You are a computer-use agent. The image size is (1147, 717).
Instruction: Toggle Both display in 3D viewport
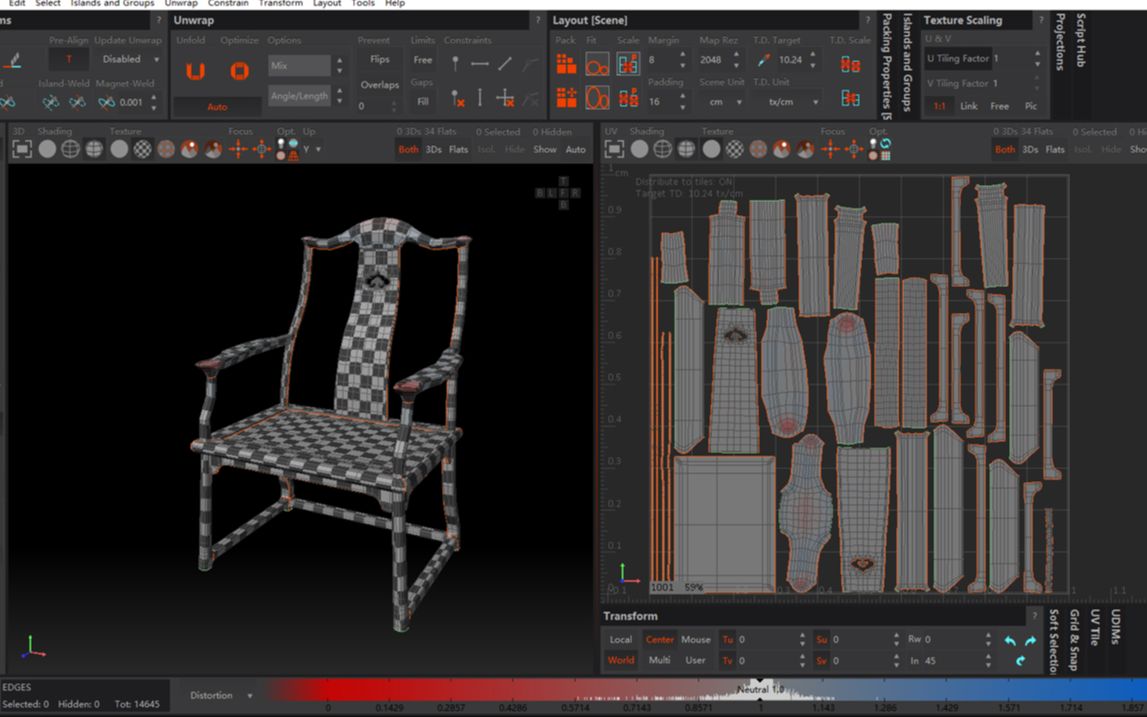click(x=408, y=149)
